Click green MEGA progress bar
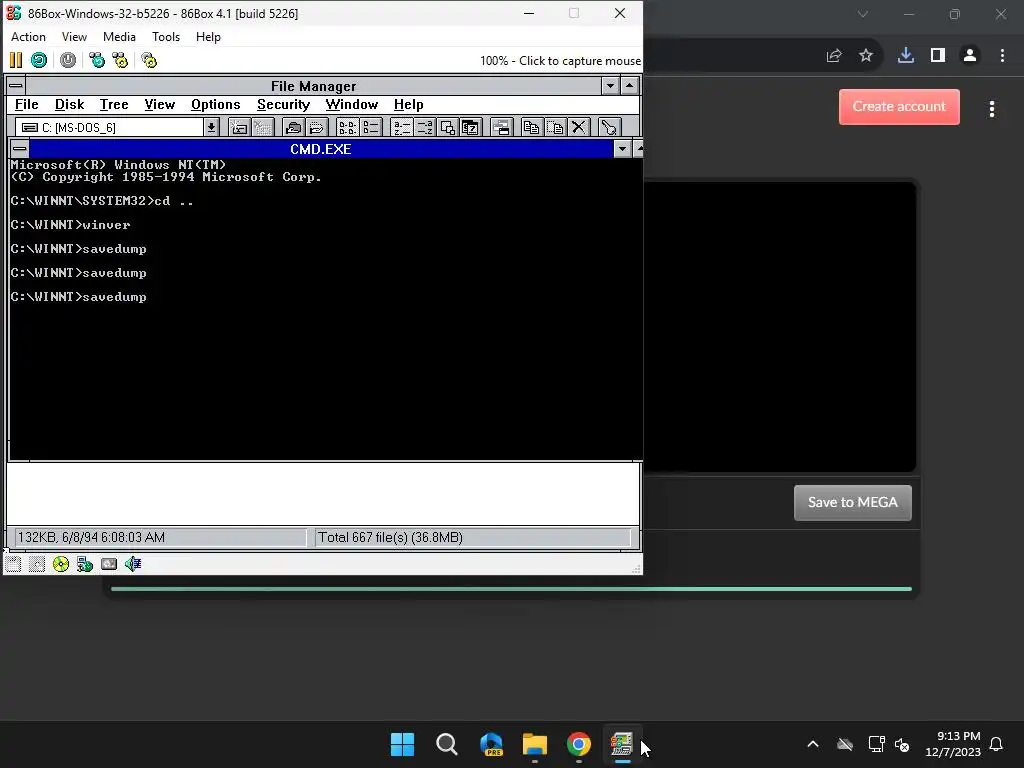Viewport: 1024px width, 768px height. [x=511, y=589]
